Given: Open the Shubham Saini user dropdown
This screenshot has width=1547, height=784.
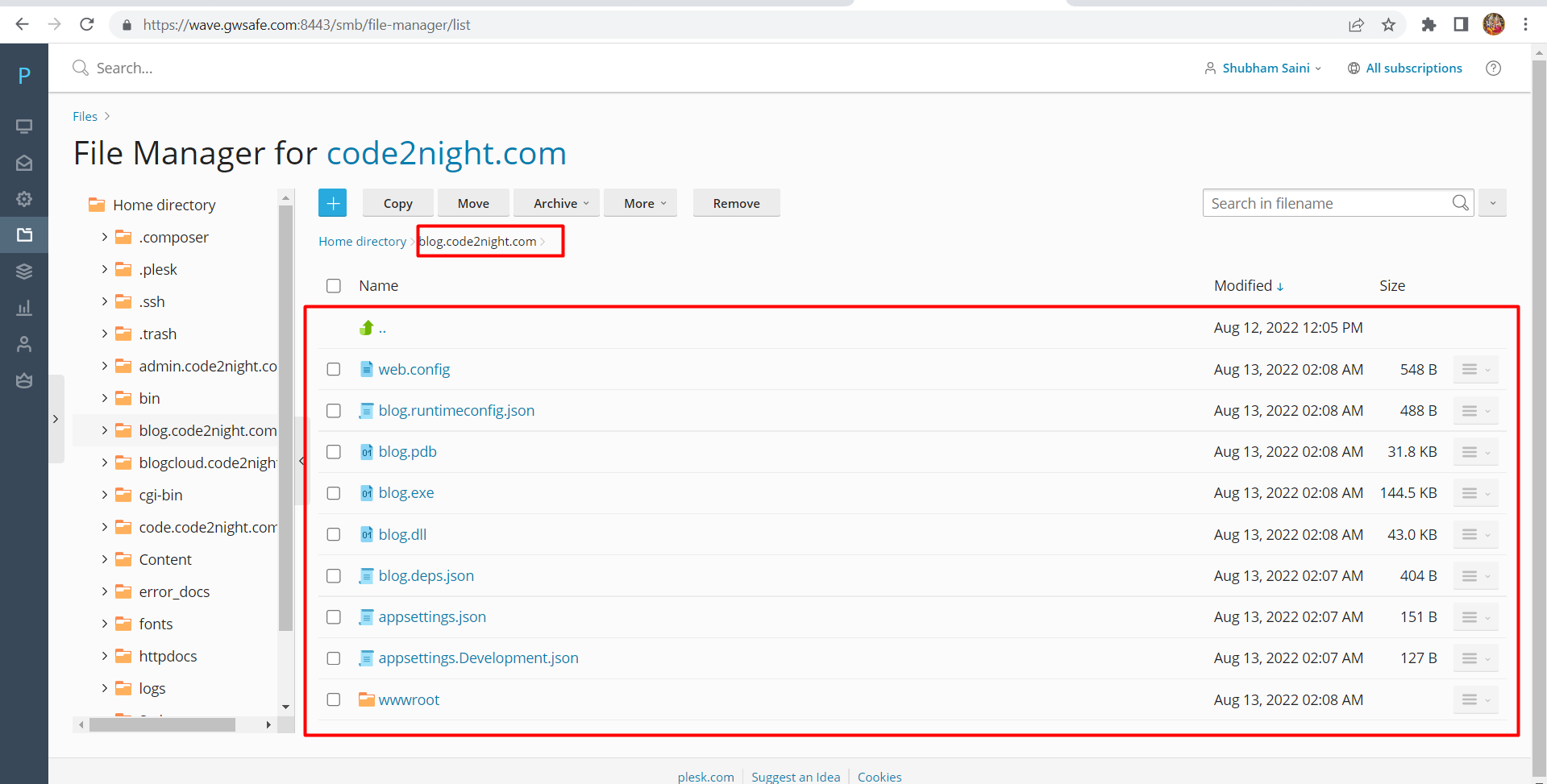Looking at the screenshot, I should (x=1263, y=68).
